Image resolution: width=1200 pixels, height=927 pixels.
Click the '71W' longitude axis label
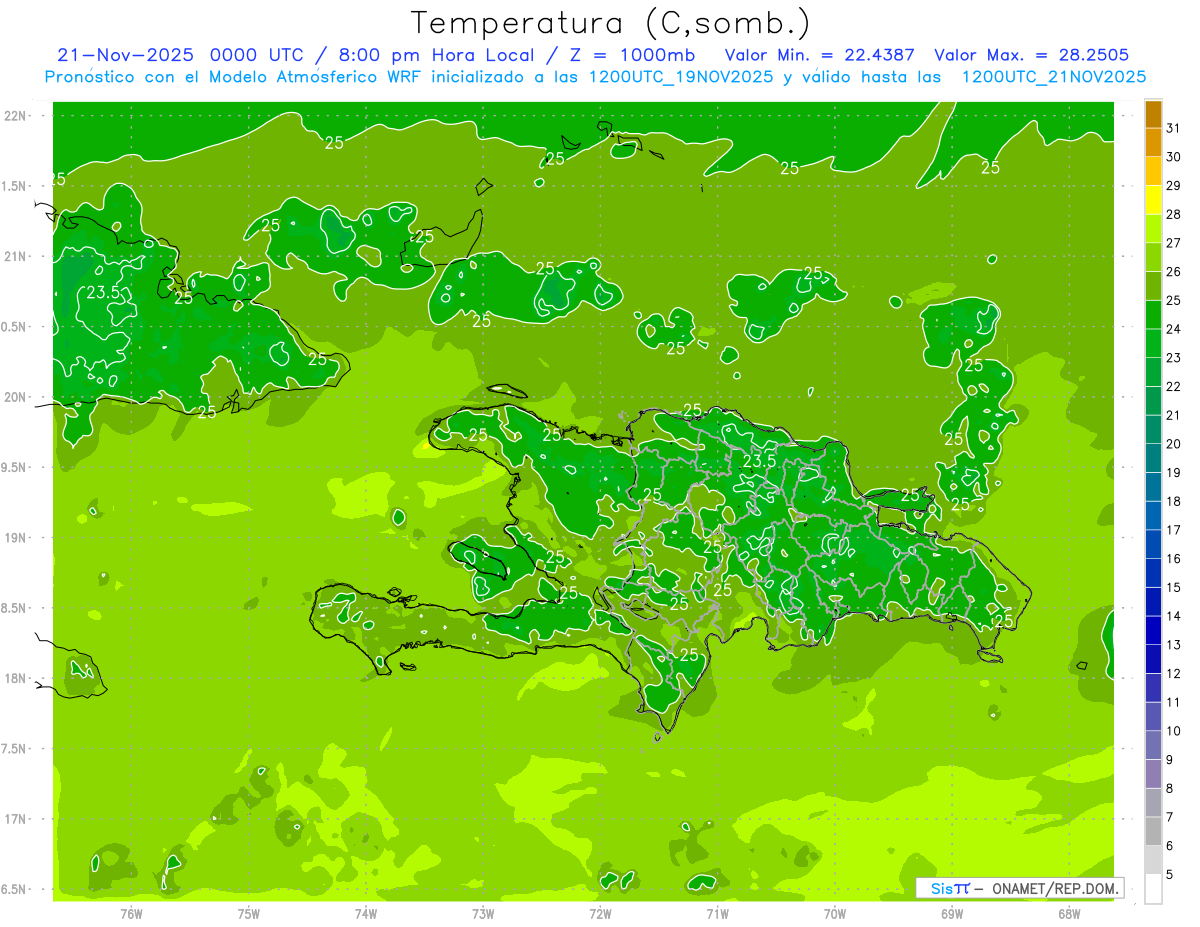[x=717, y=915]
